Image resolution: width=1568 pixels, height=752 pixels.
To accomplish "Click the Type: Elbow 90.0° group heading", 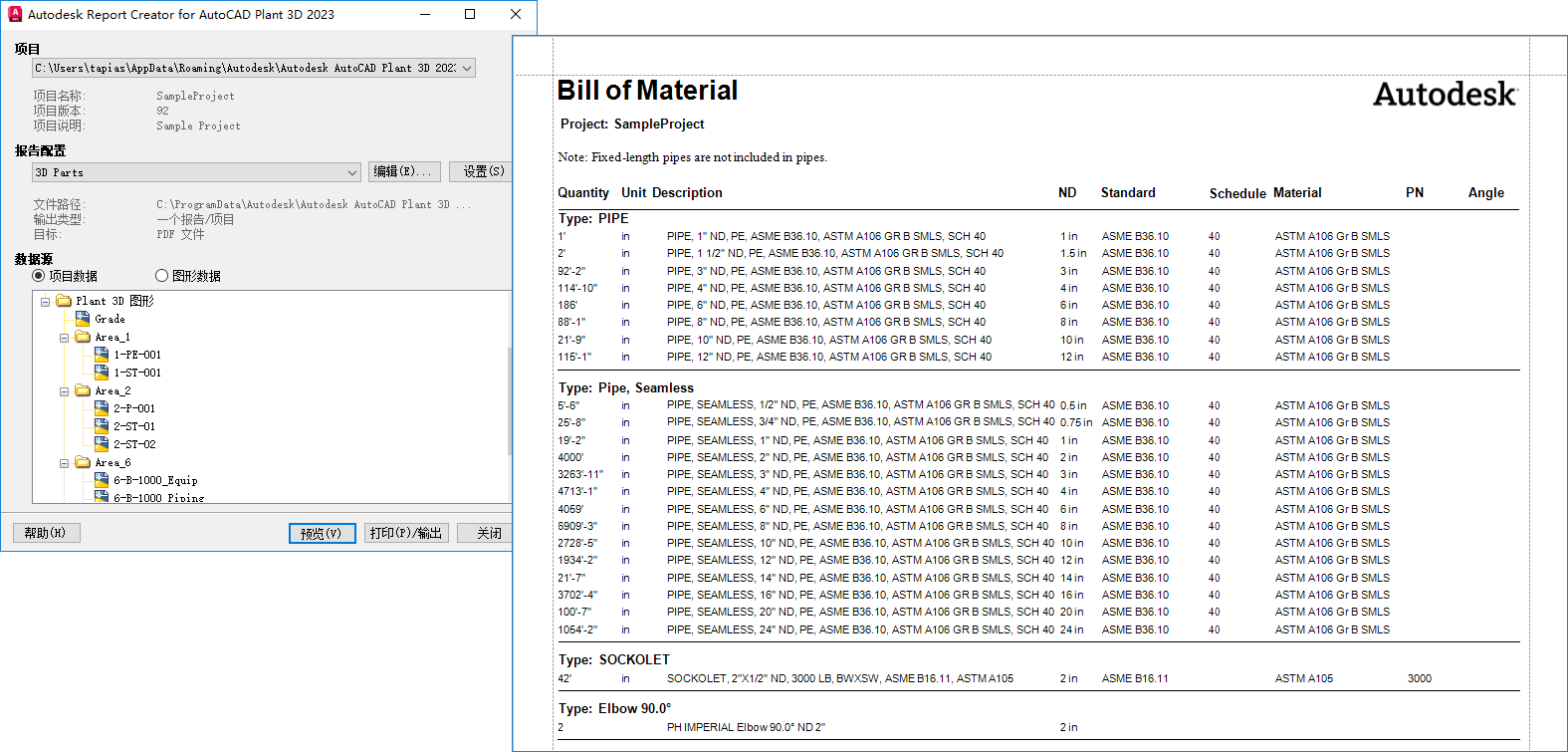I will coord(614,708).
